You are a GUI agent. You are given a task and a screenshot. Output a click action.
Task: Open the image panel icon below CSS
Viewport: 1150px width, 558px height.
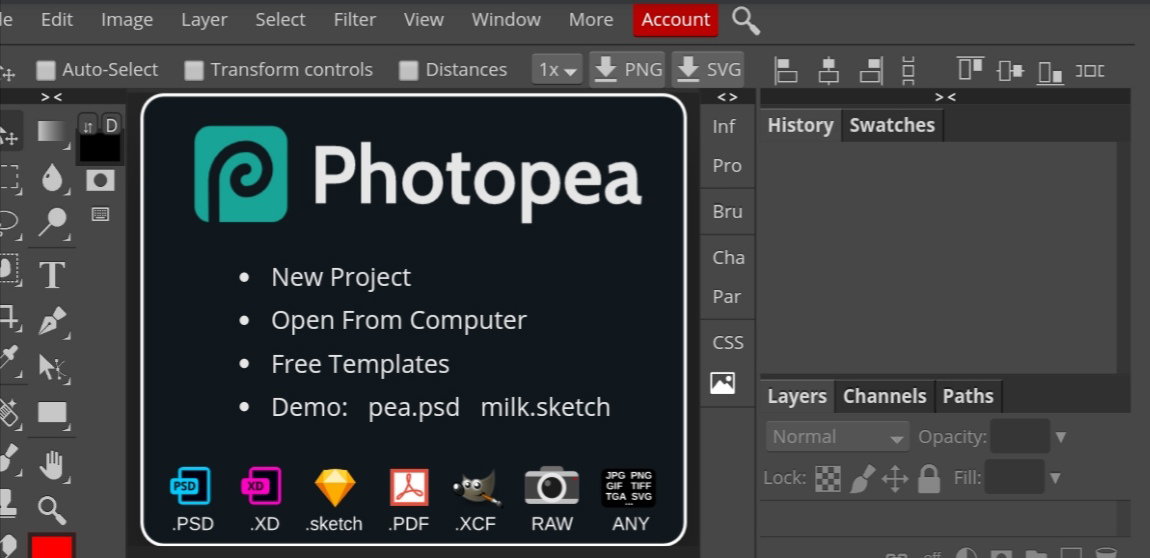[722, 383]
